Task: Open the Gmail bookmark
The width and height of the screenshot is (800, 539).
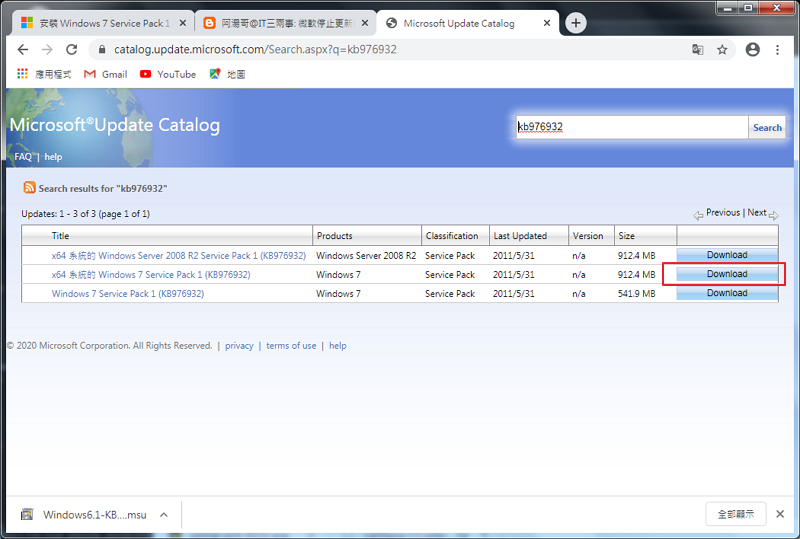Action: tap(106, 74)
